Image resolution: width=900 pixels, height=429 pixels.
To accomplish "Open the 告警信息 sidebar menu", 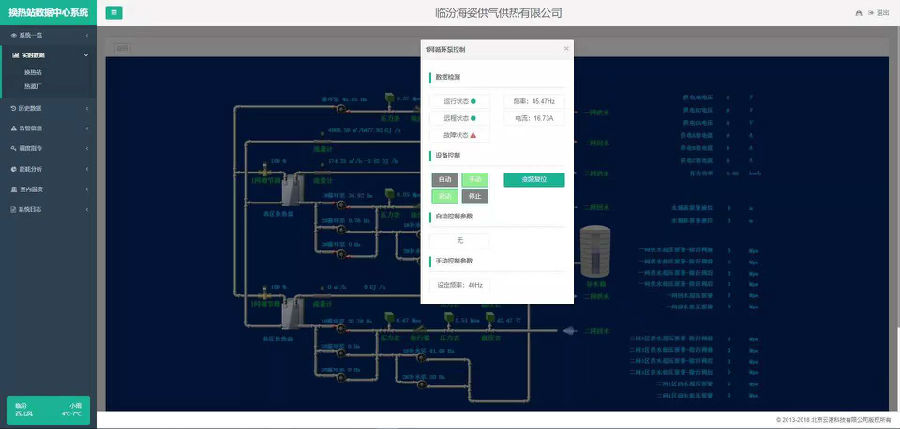I will 48,128.
